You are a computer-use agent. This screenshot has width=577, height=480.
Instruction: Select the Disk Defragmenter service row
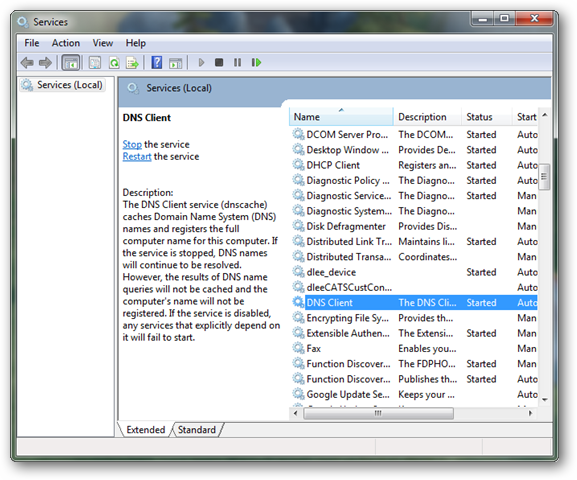tap(414, 226)
